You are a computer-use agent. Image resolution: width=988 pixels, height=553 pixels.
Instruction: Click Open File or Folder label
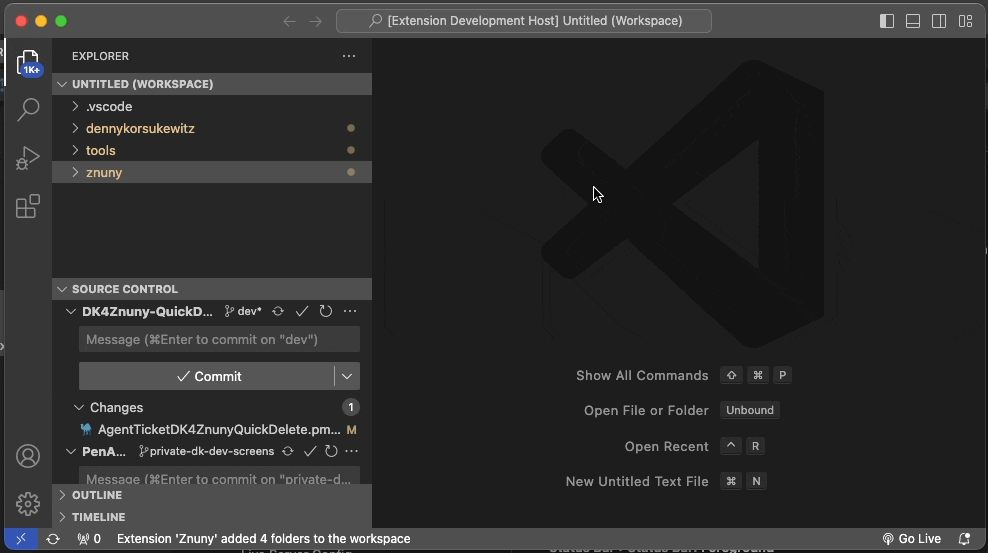pos(646,411)
